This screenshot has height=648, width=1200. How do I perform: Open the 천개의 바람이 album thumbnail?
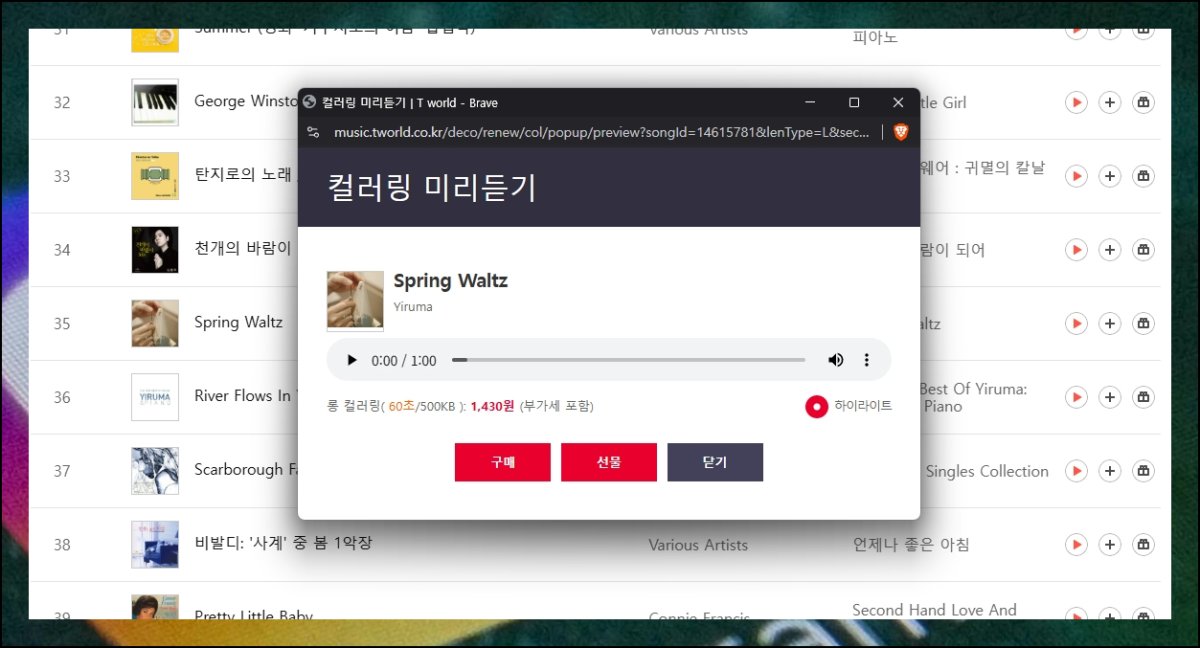pos(155,249)
